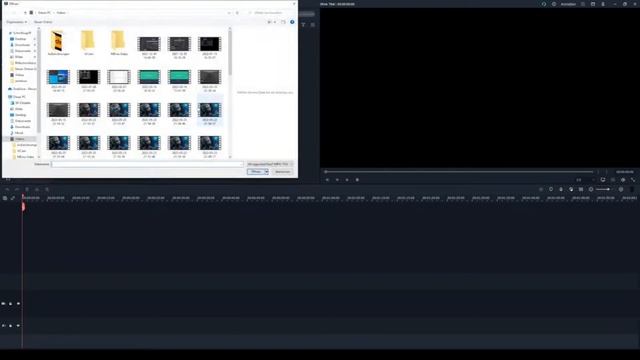This screenshot has width=640, height=360.
Task: Expand the split arrow on the Öffnen button
Action: (x=267, y=172)
